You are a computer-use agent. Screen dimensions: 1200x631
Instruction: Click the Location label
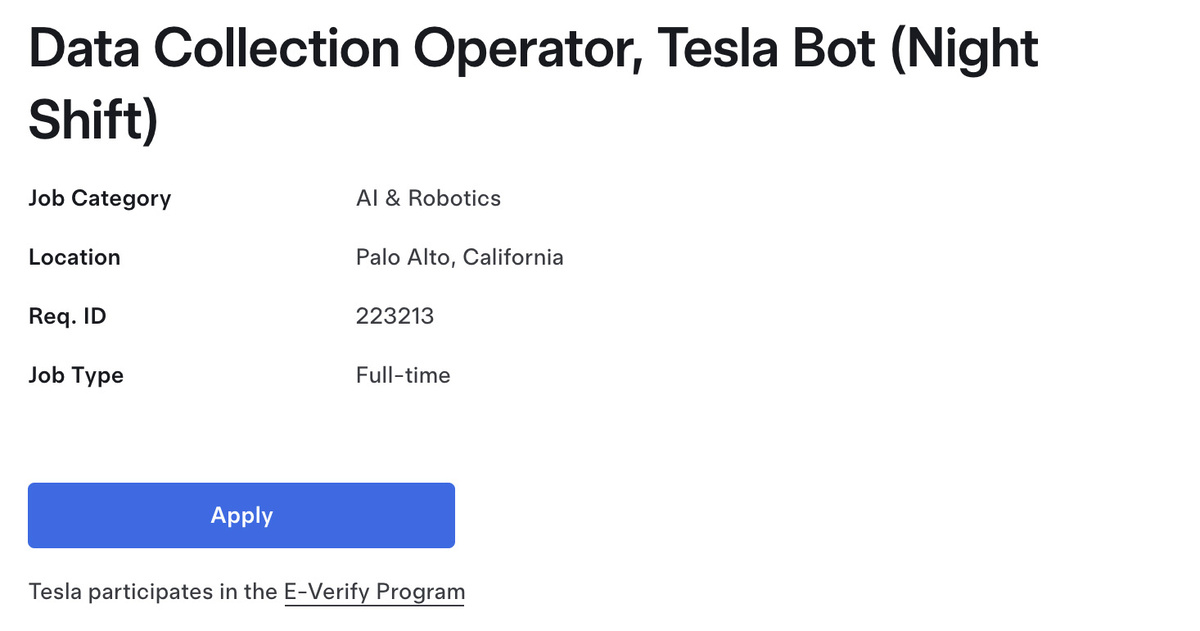click(x=75, y=257)
